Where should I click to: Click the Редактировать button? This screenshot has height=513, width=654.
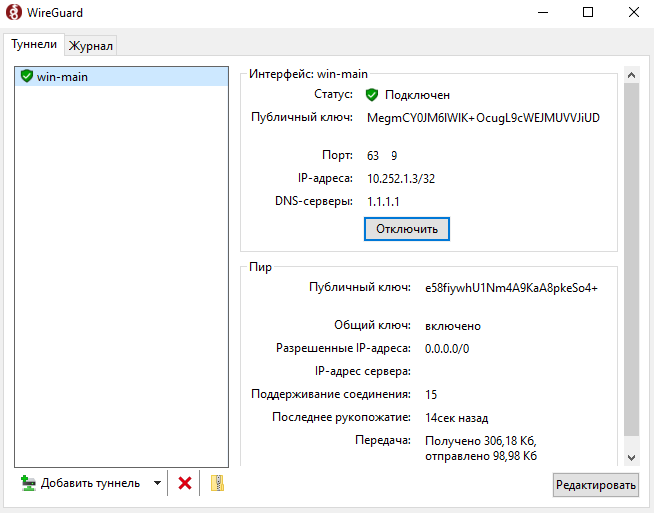click(595, 486)
